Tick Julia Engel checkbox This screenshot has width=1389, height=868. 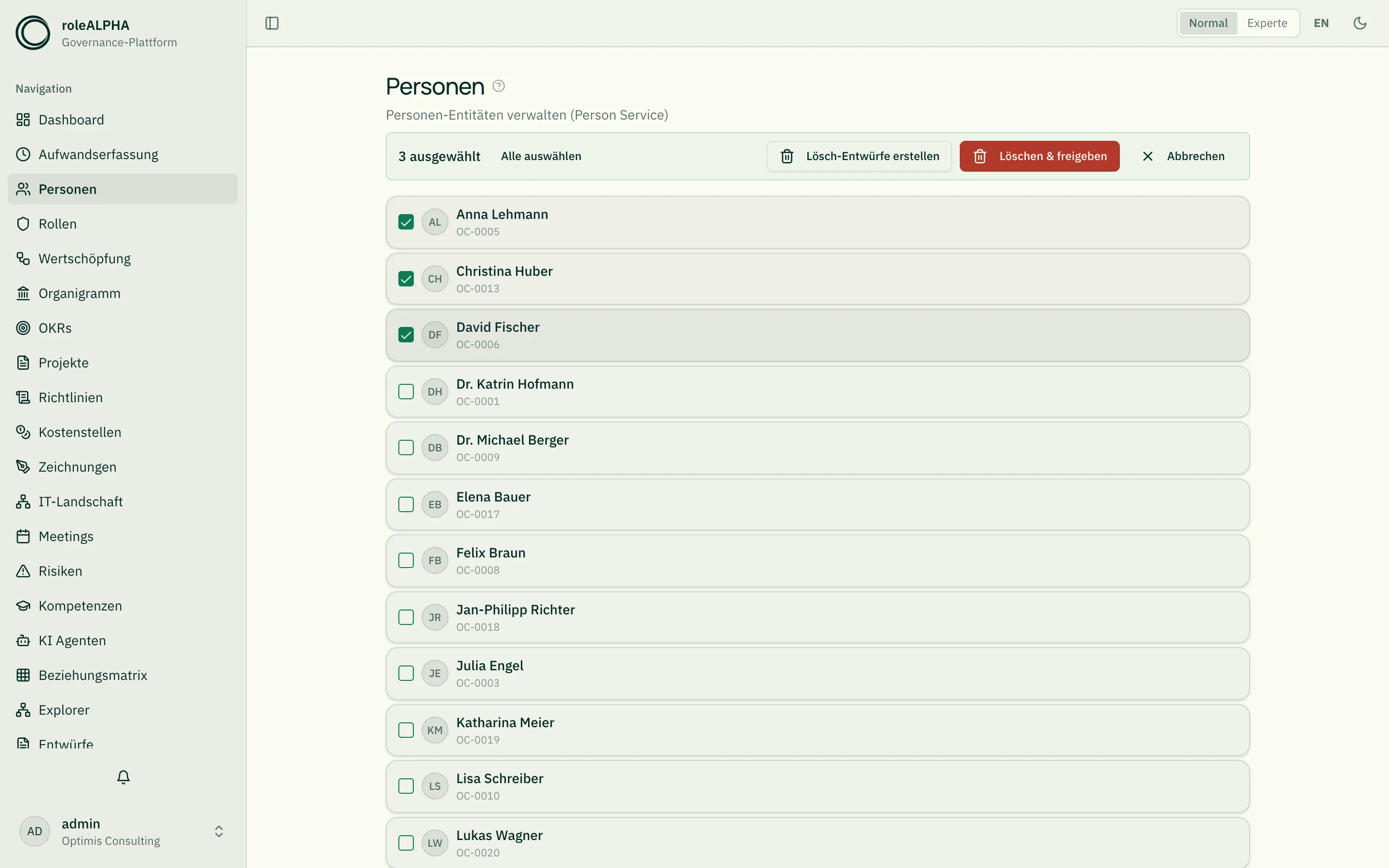click(406, 673)
